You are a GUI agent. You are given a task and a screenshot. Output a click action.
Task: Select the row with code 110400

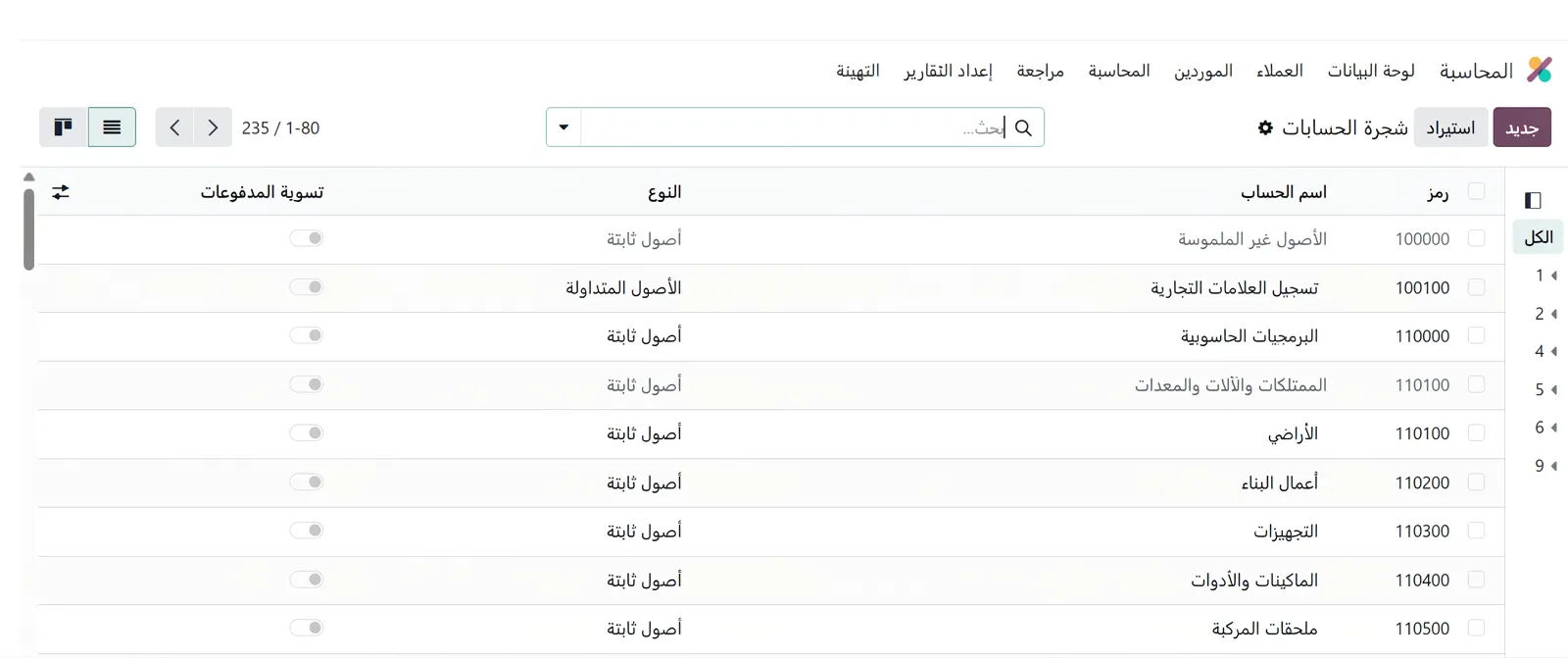(1476, 580)
